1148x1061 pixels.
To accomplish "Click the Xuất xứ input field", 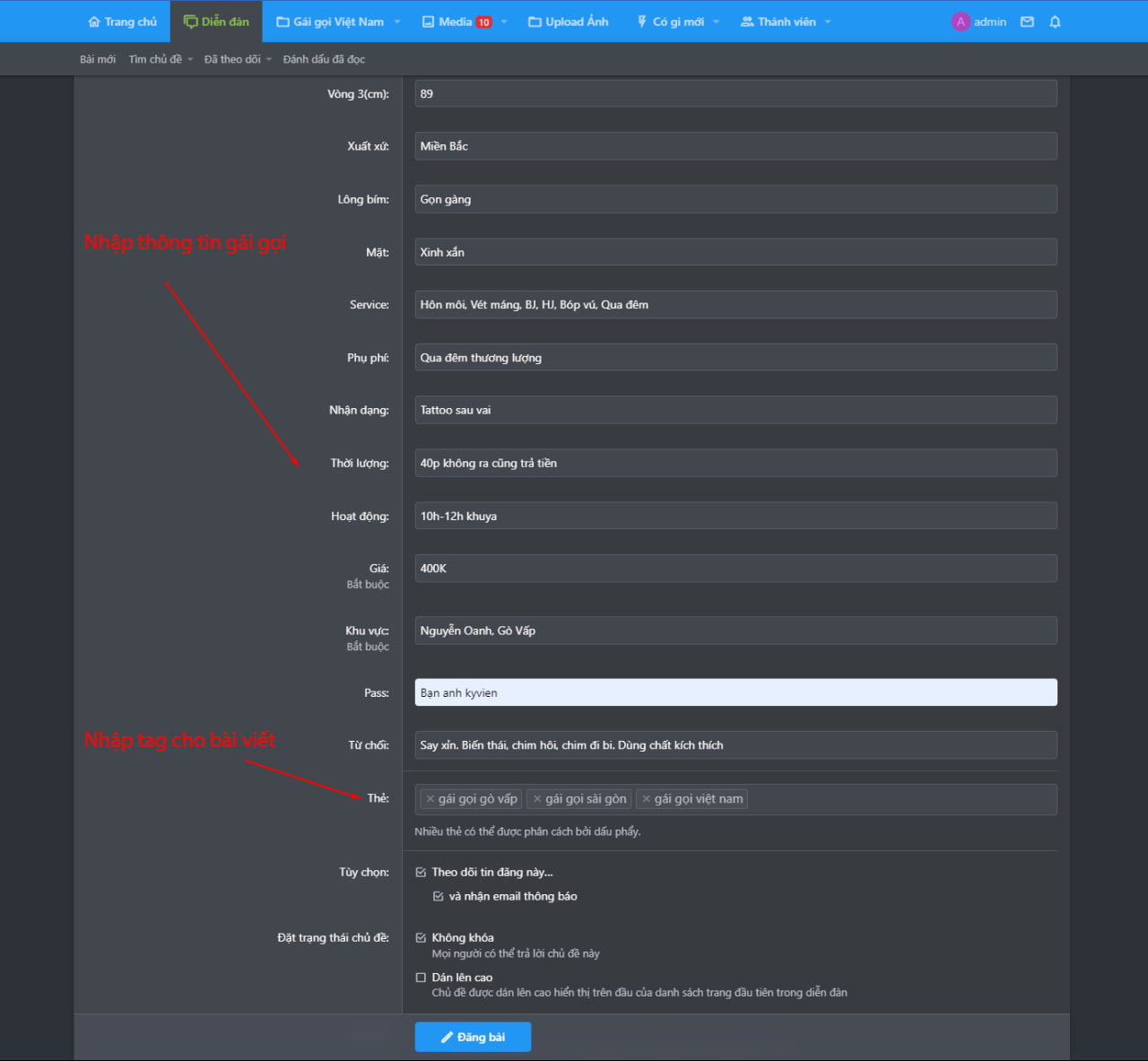I will [735, 146].
